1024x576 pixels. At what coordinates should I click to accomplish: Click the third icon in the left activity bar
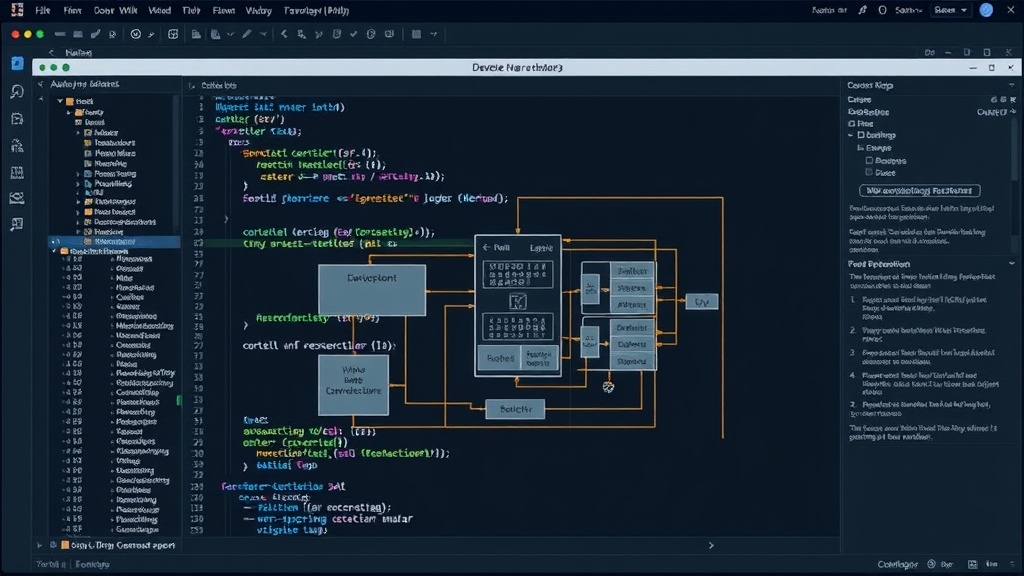[17, 119]
